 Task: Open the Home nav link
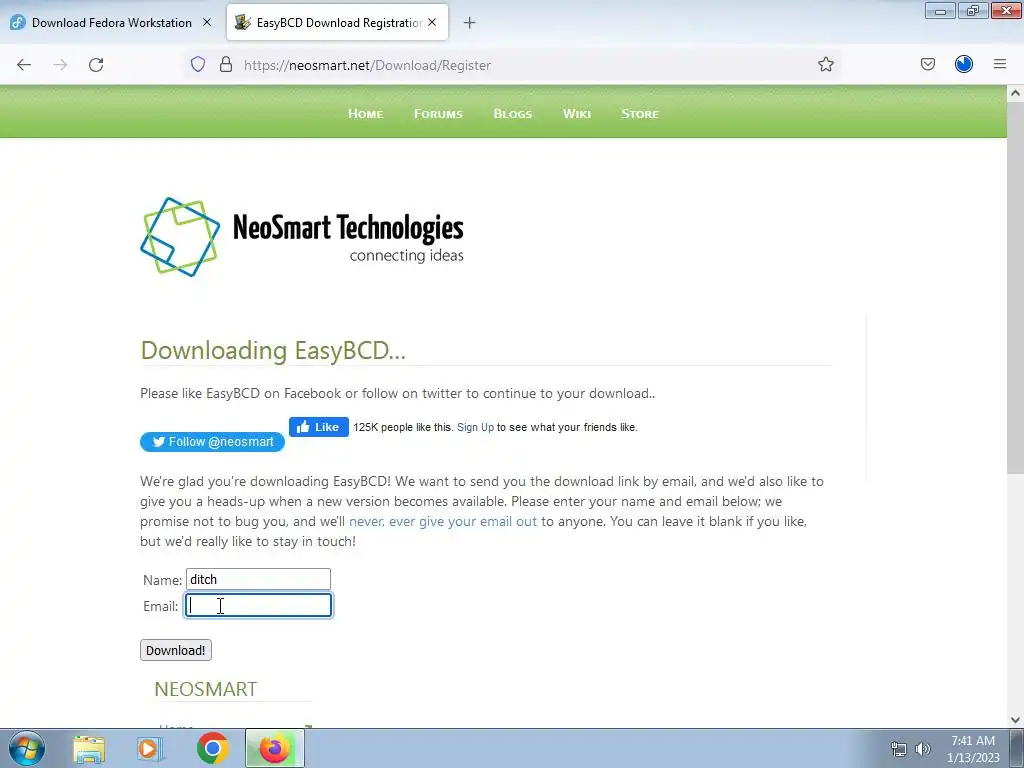point(365,114)
